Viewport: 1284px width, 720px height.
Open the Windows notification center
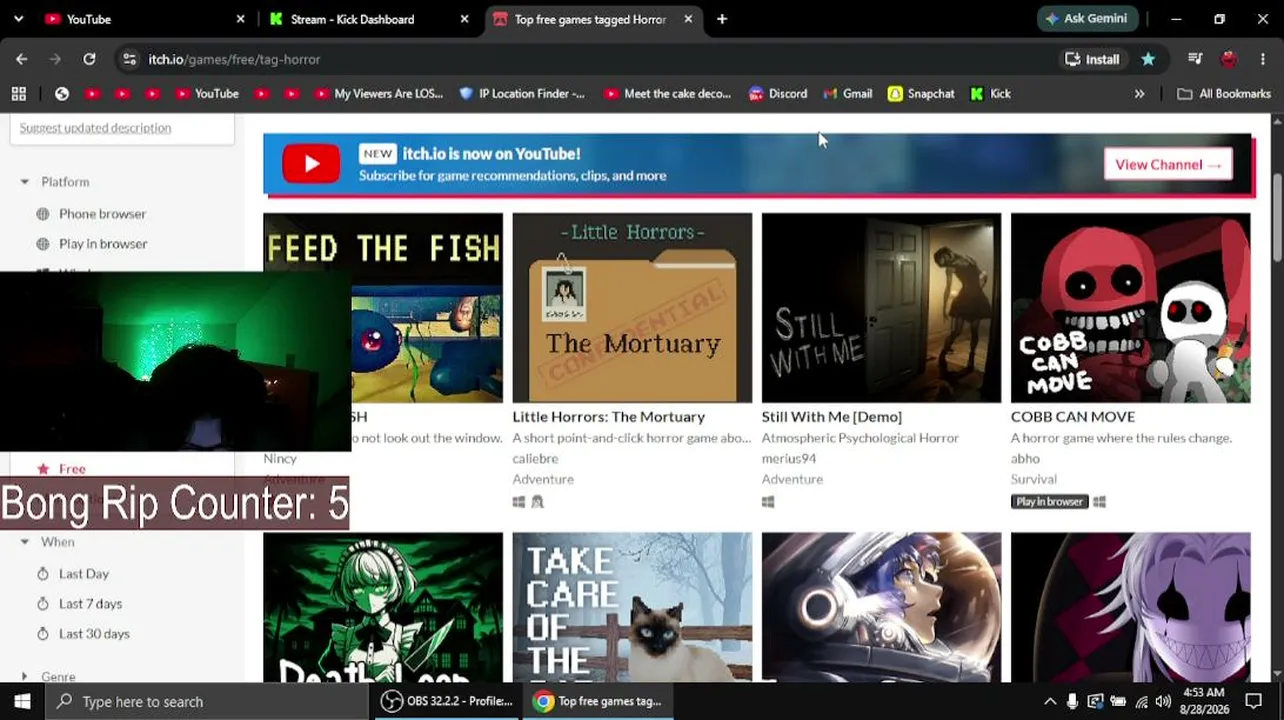click(1254, 701)
